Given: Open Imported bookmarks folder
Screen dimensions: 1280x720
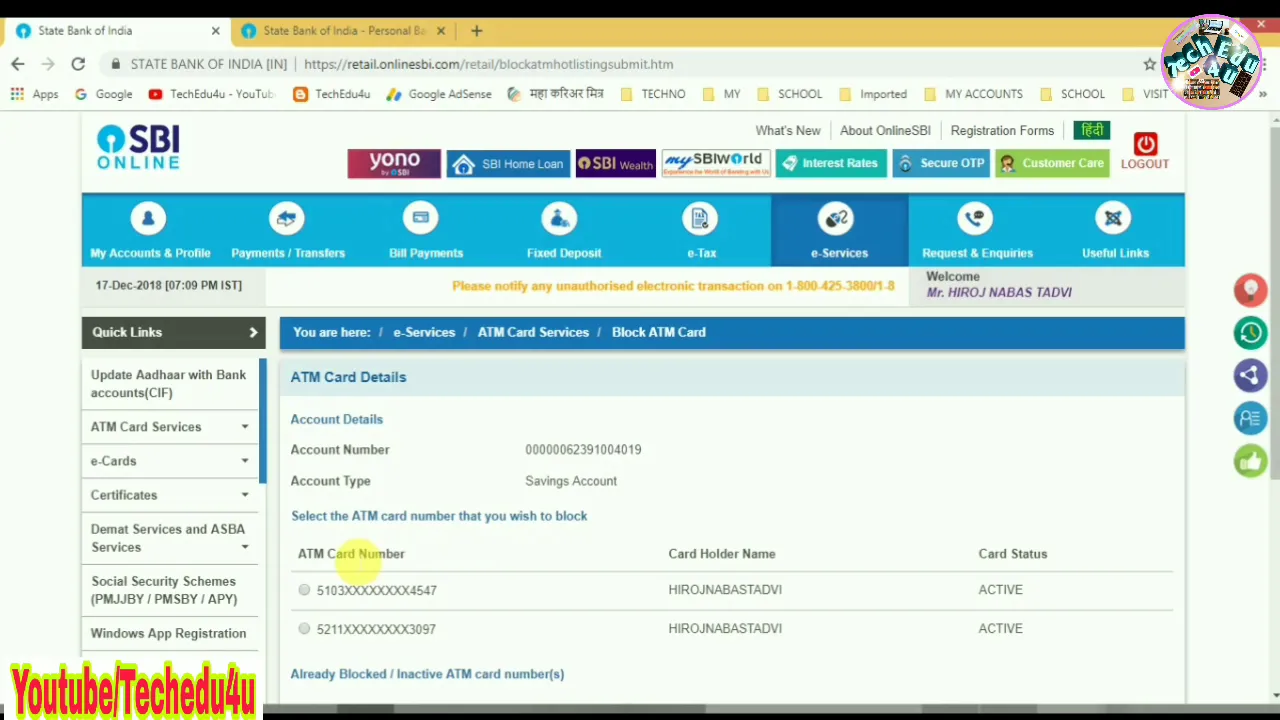Looking at the screenshot, I should coord(873,94).
